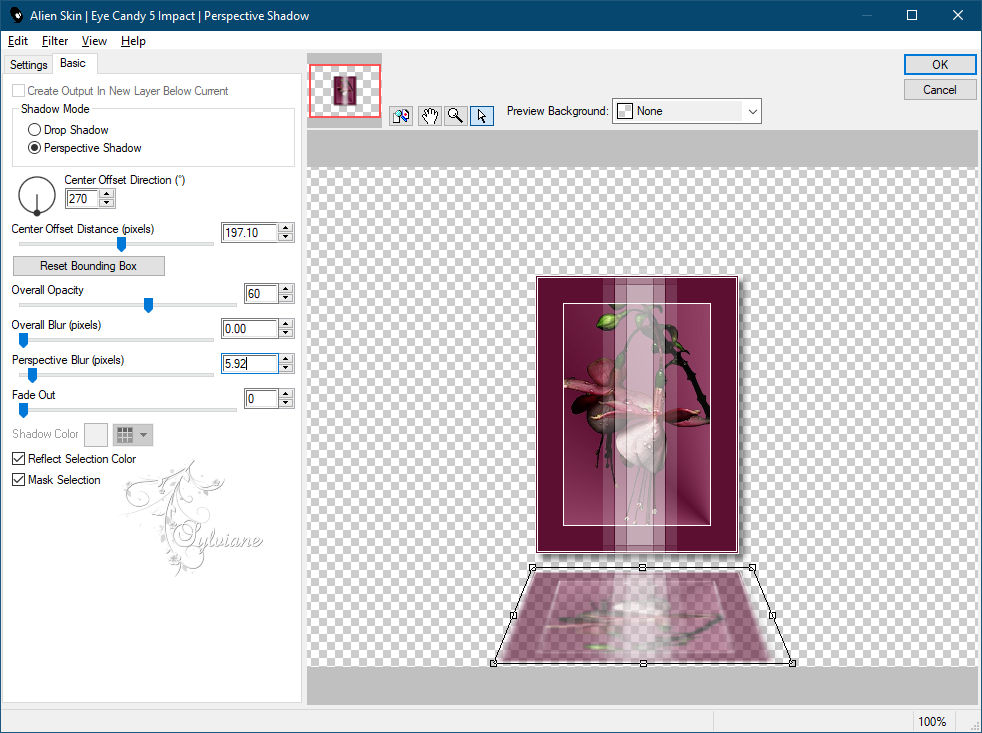Maximize the Eye Candy window
The height and width of the screenshot is (733, 982).
pyautogui.click(x=912, y=15)
